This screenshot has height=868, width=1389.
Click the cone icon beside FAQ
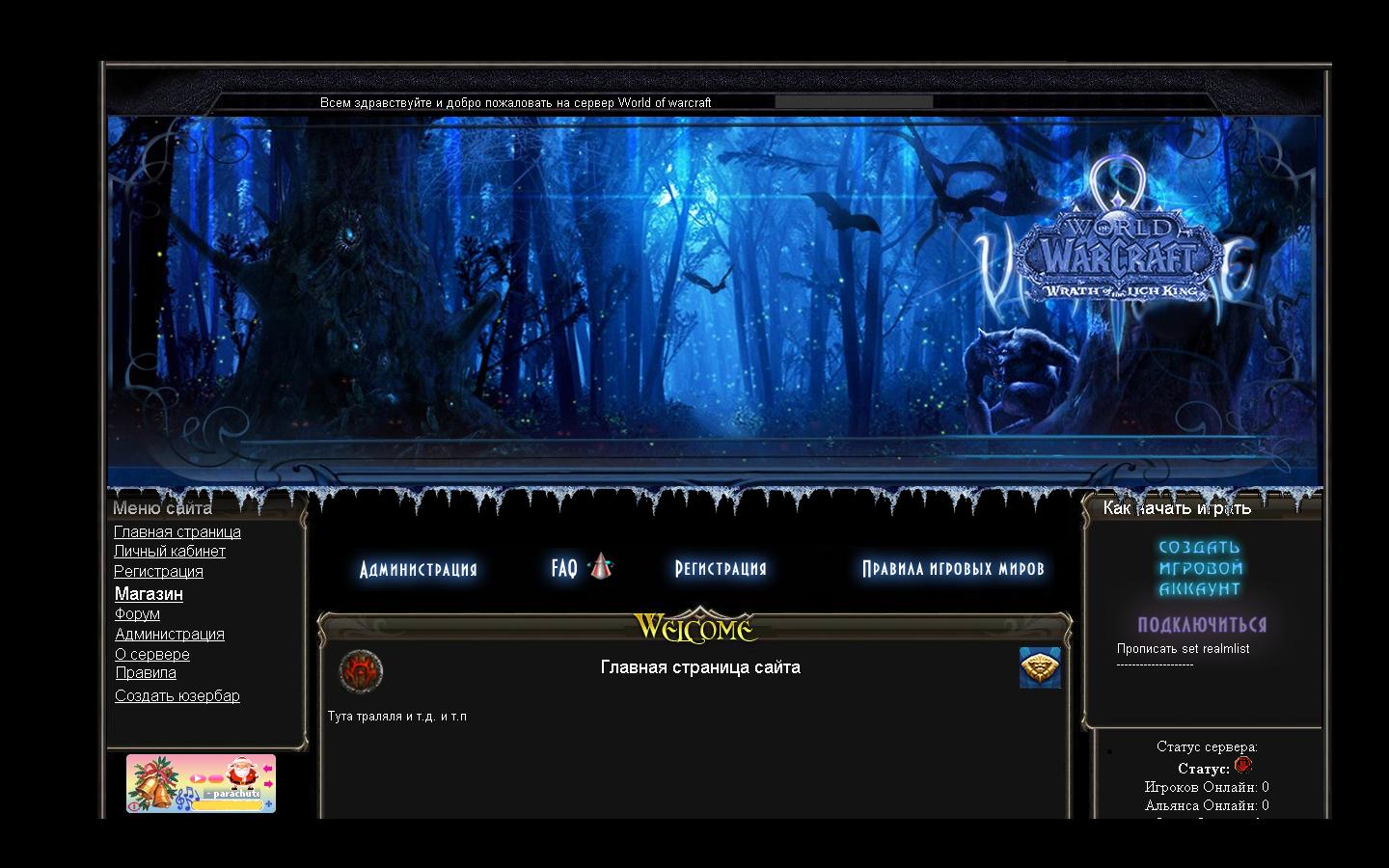coord(601,566)
